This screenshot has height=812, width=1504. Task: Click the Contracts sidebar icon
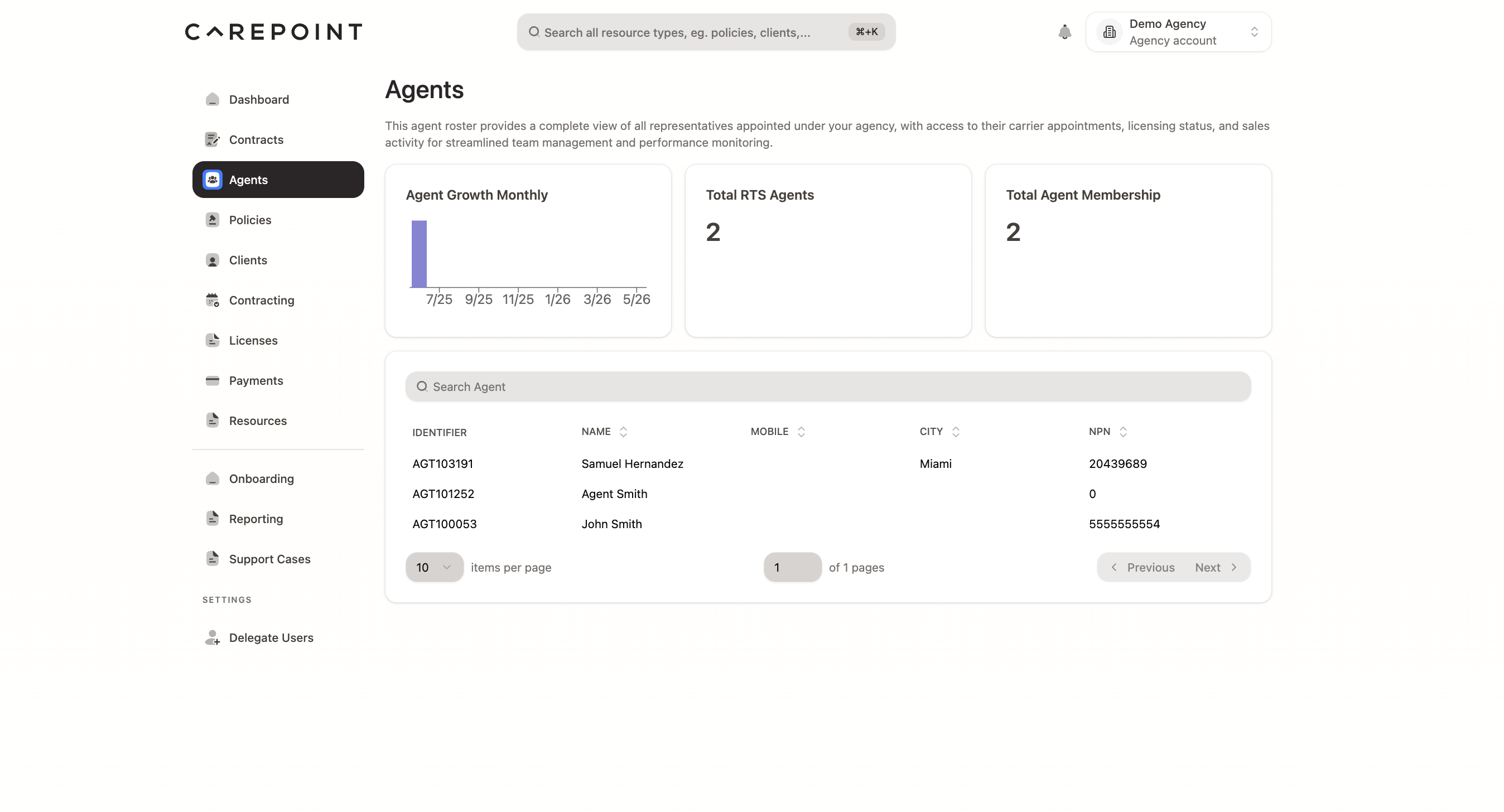coord(213,139)
